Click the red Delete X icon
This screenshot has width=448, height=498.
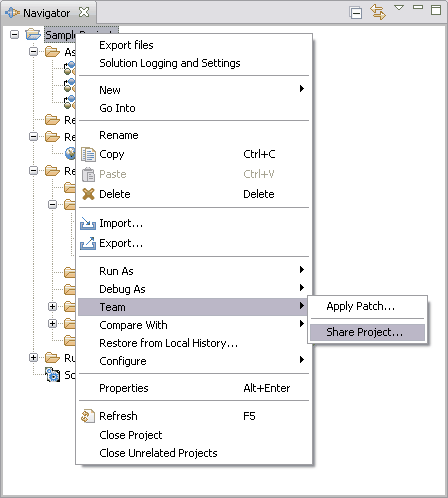pos(88,194)
